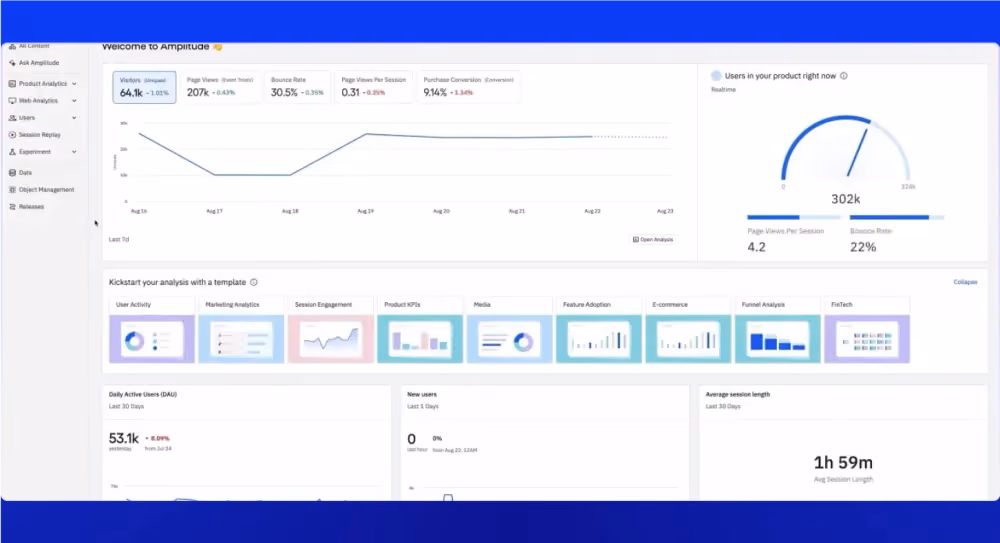
Task: Expand the Users section chevron
Action: click(x=74, y=118)
